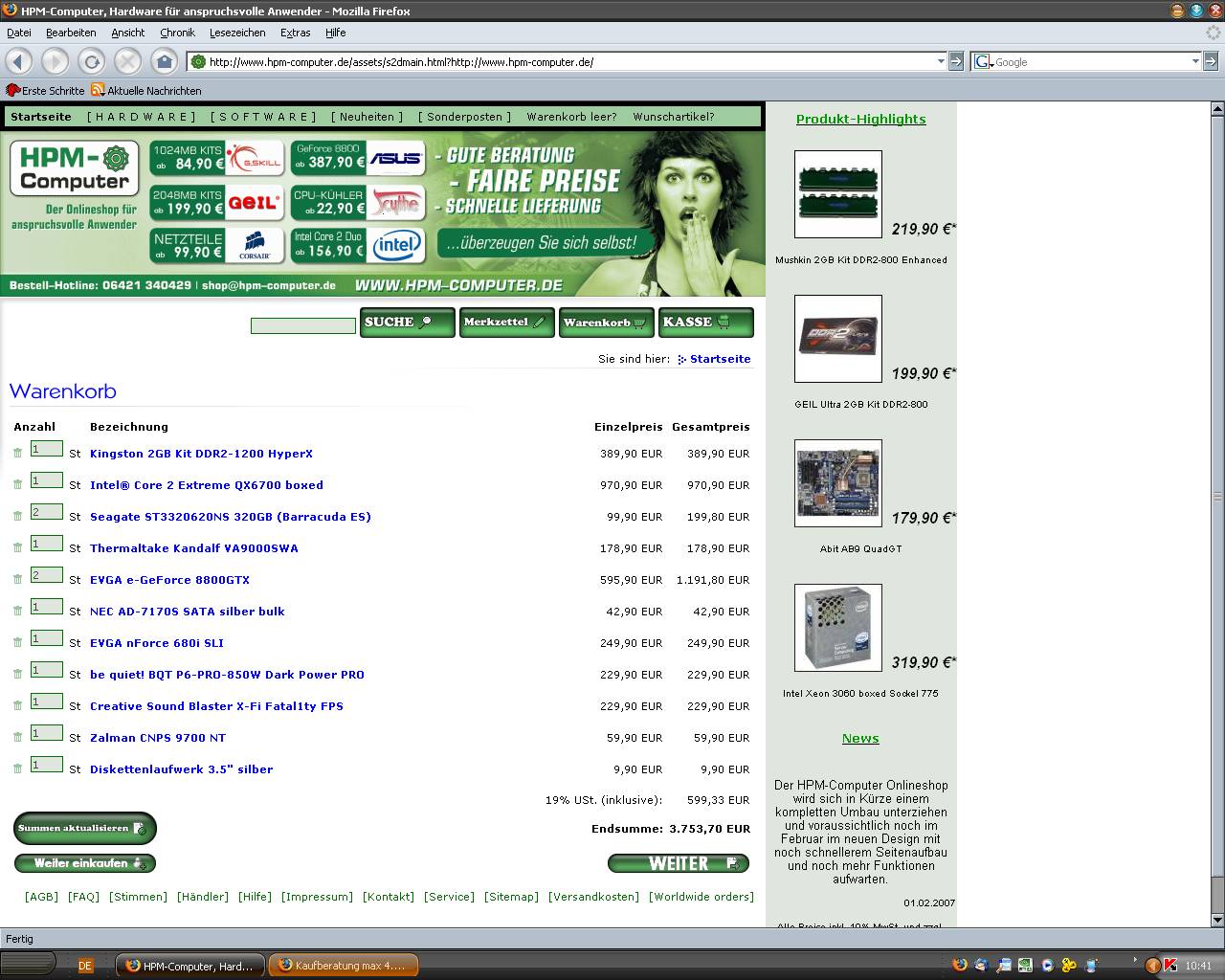The width and height of the screenshot is (1225, 980).
Task: Click trash icon for Zalman CNPS 9700 NT
Action: [17, 738]
